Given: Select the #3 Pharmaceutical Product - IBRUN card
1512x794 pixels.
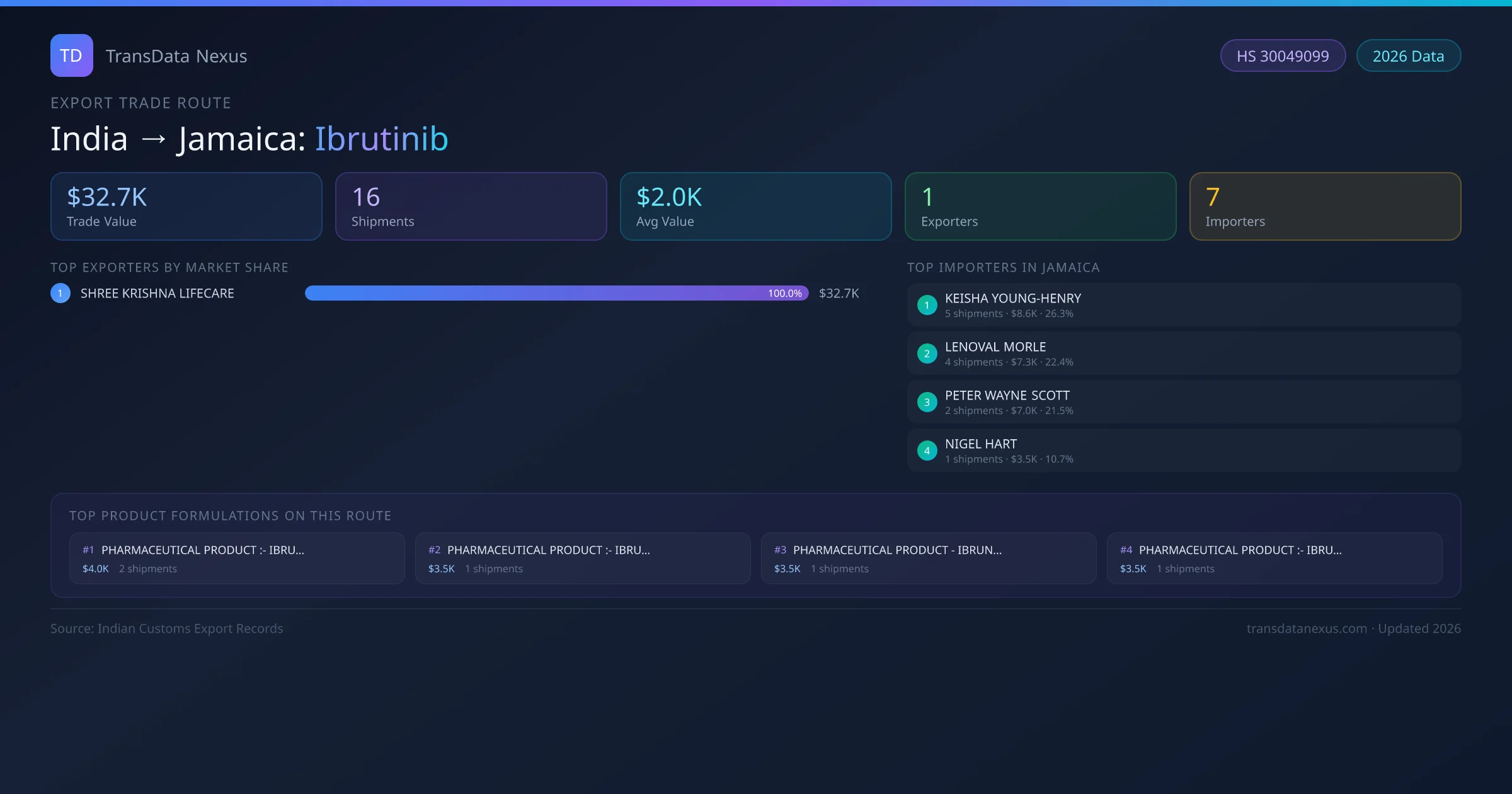Looking at the screenshot, I should click(929, 558).
